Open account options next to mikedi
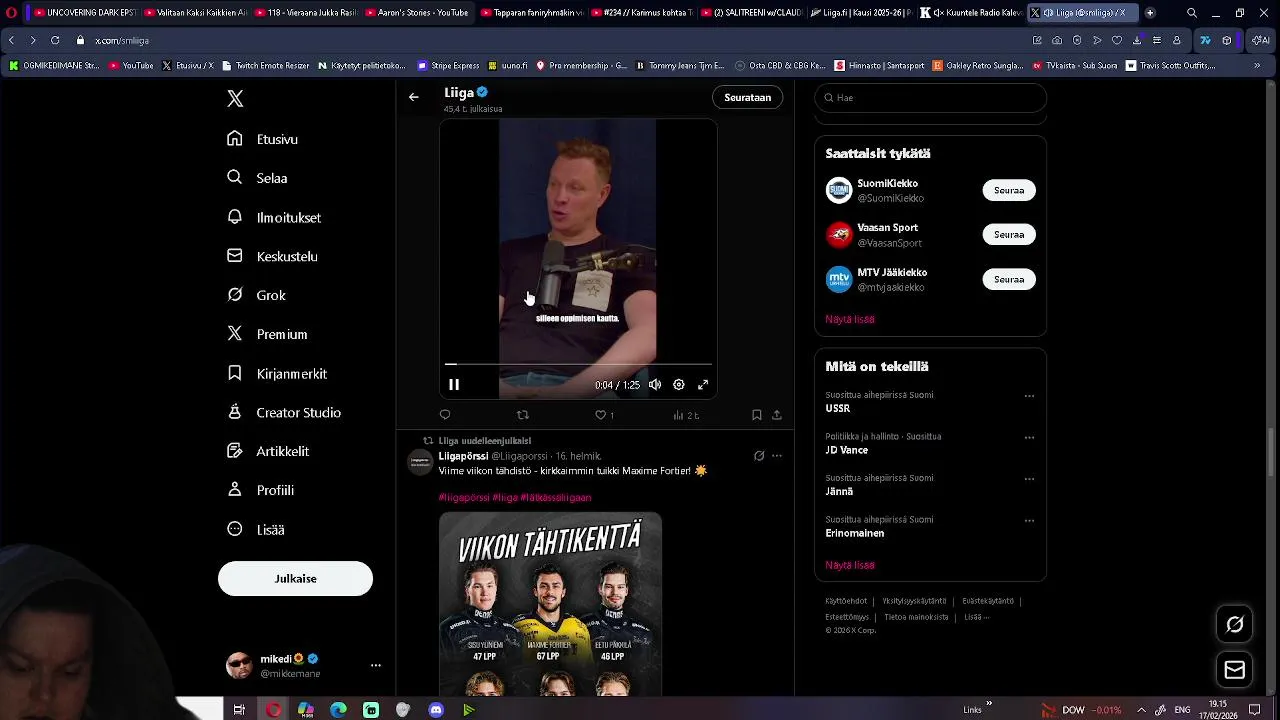This screenshot has width=1280, height=720. tap(376, 665)
